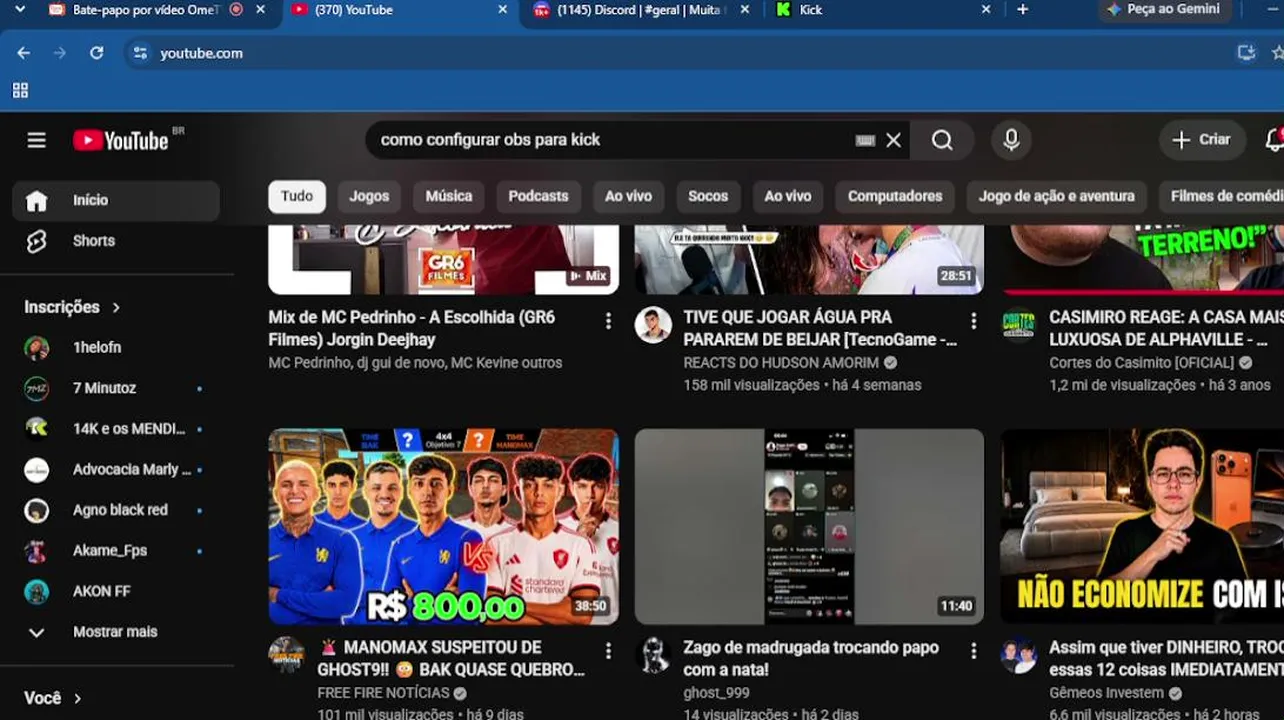Click the 1helofn channel avatar
Viewport: 1284px width, 720px height.
37,348
